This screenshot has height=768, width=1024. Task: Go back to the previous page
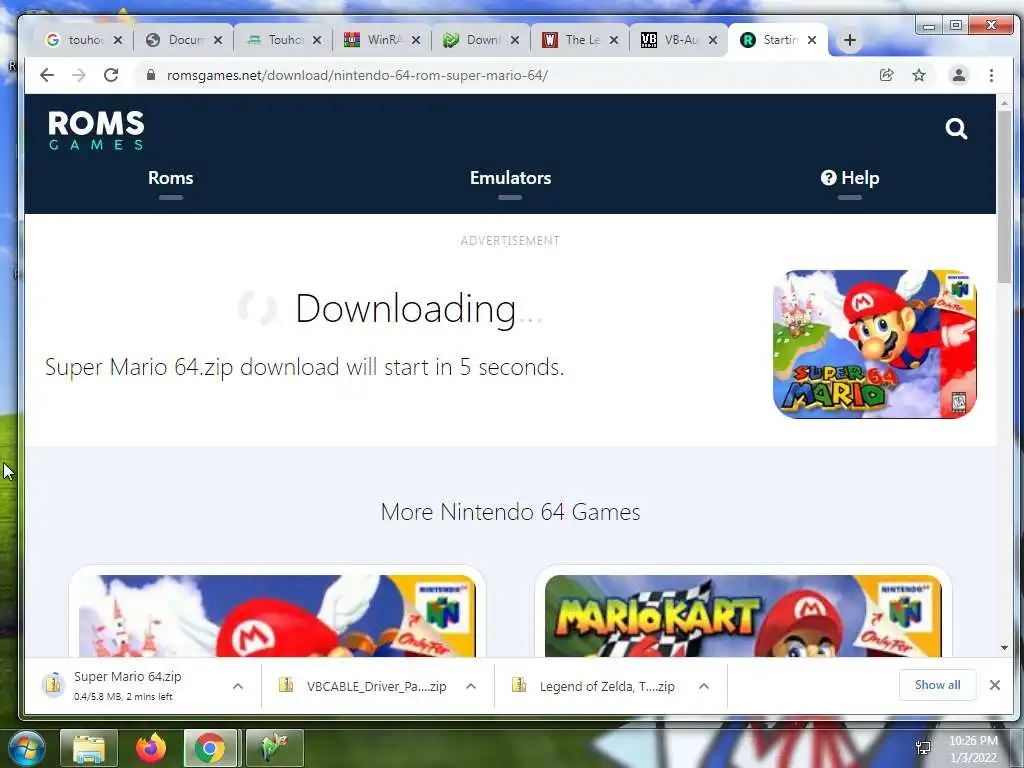point(46,75)
